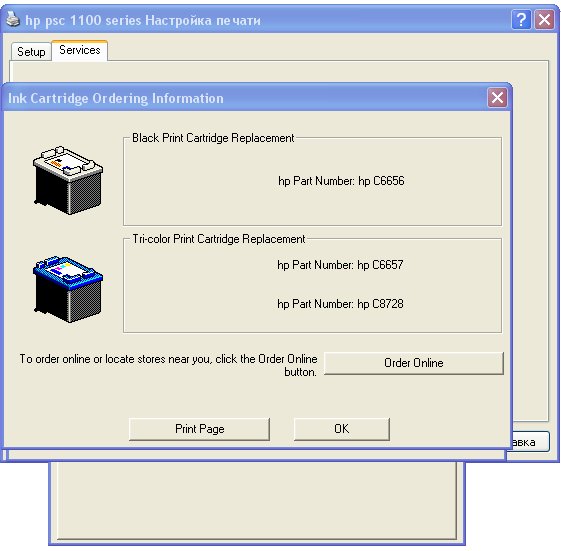Click the tri-color print cartridge image
This screenshot has width=561, height=551.
(68, 289)
